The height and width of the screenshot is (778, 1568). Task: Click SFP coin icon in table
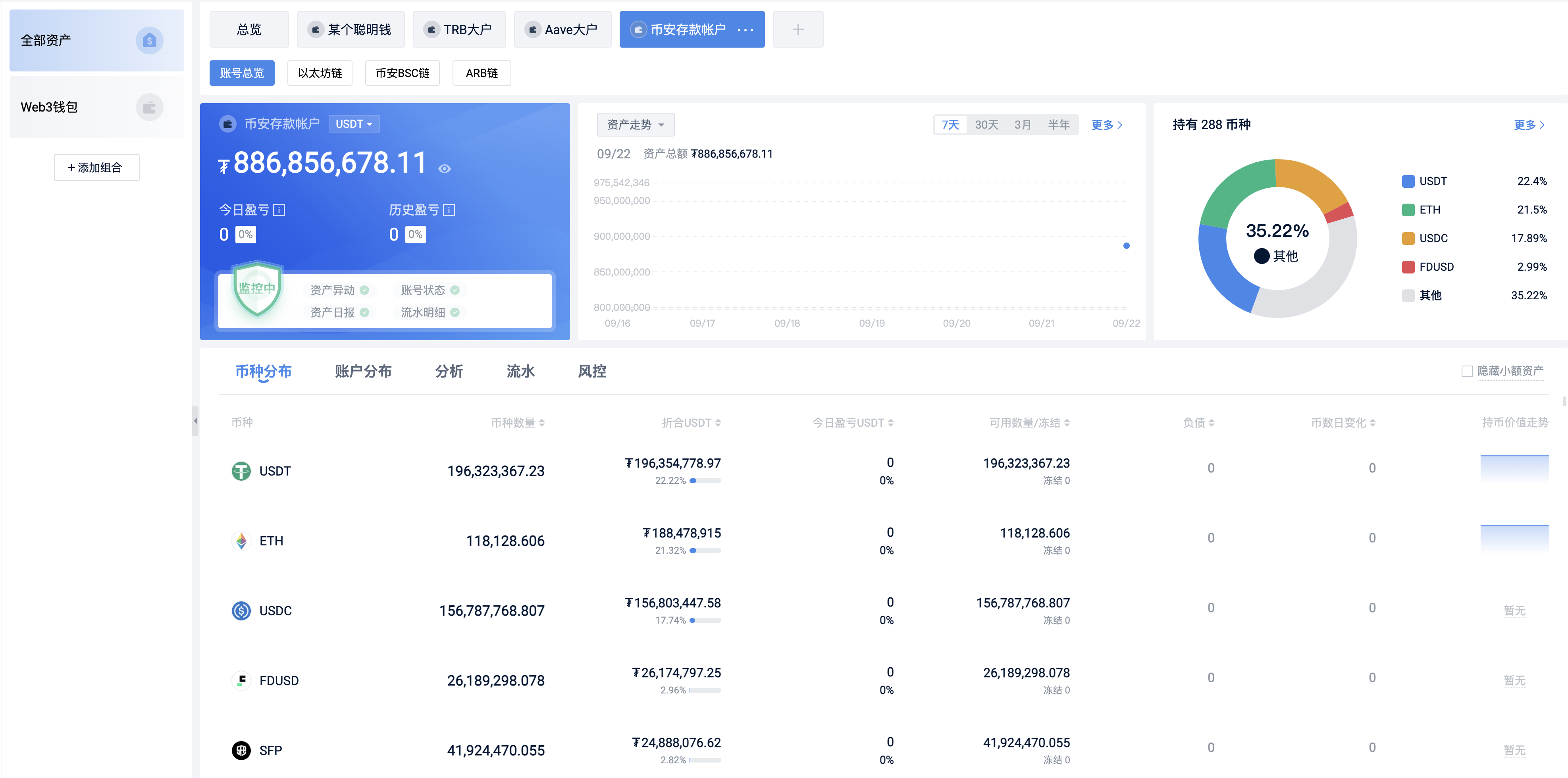coord(241,750)
